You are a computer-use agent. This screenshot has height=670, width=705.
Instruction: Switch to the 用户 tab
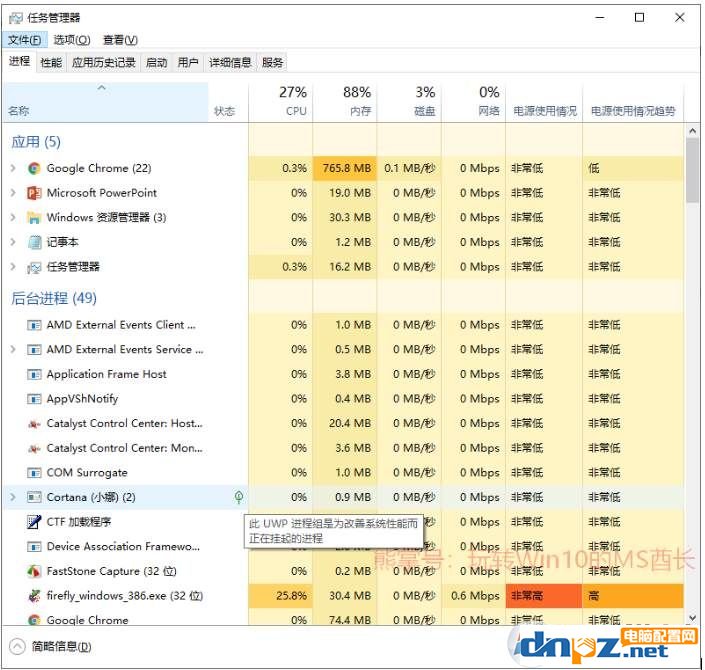click(x=187, y=63)
